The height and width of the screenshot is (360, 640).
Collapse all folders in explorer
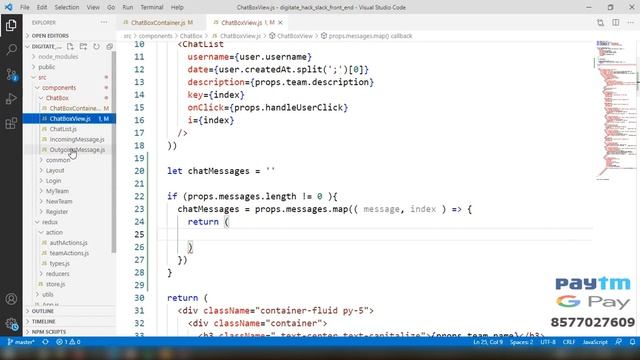click(x=109, y=47)
